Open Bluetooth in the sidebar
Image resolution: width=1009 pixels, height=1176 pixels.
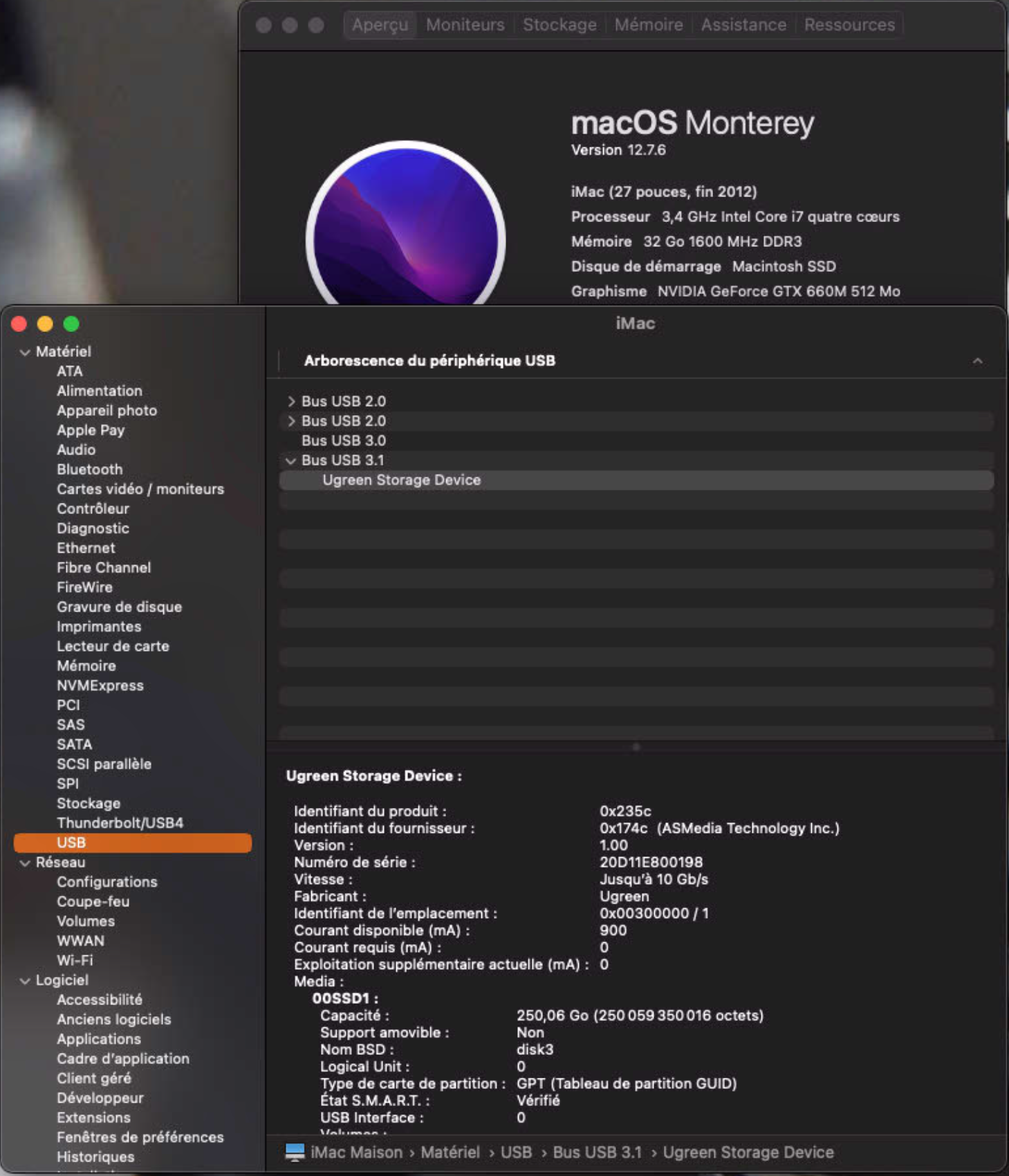coord(90,470)
